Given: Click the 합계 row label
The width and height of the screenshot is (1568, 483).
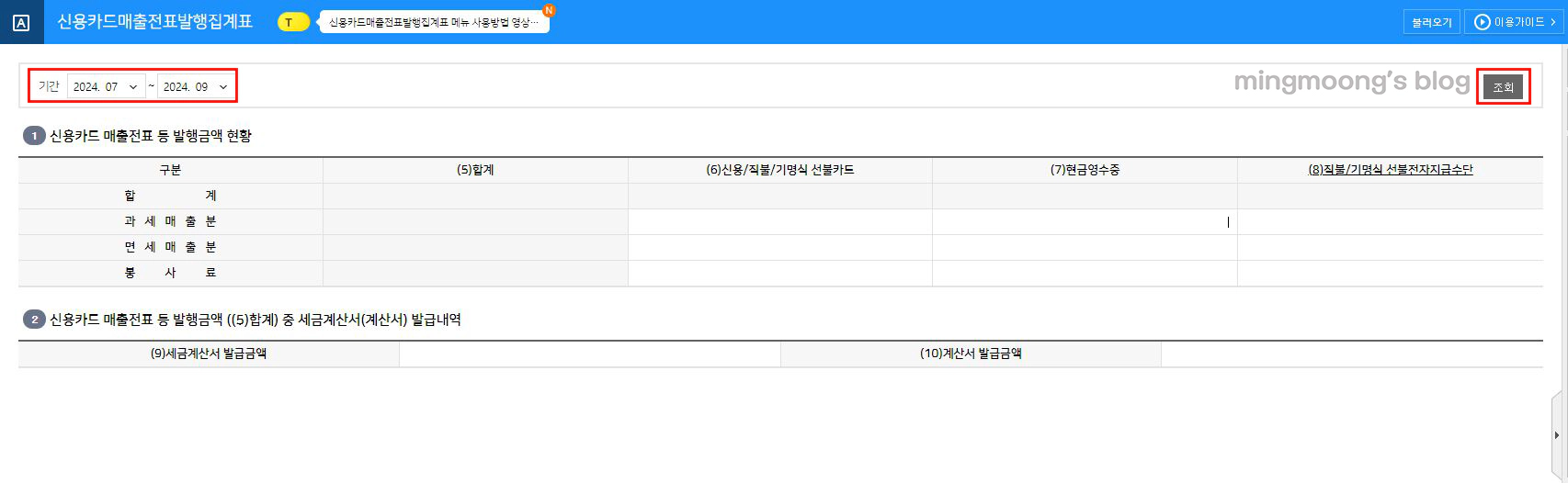Looking at the screenshot, I should (x=170, y=196).
